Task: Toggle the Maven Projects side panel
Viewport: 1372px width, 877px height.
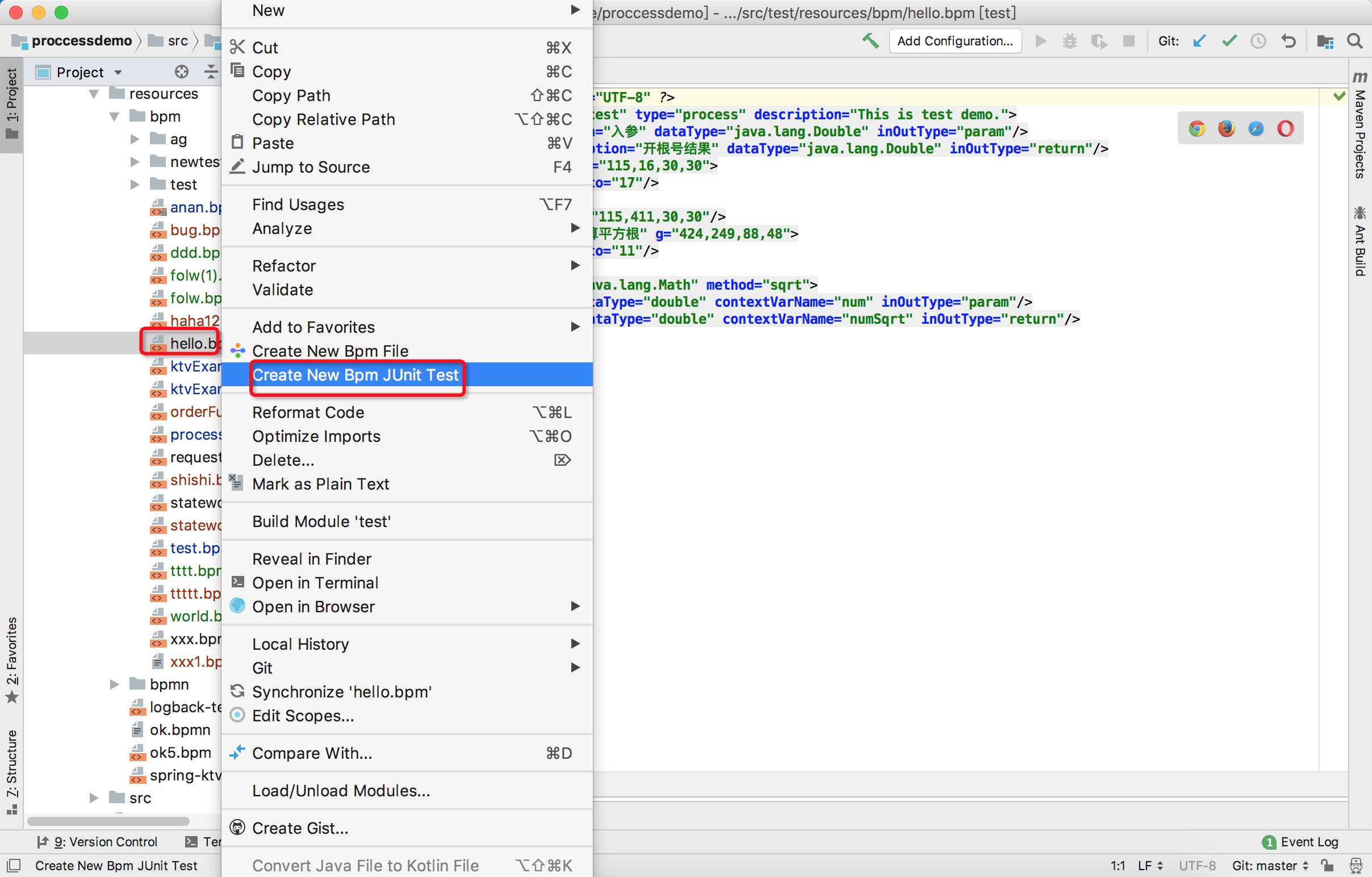Action: (x=1360, y=127)
